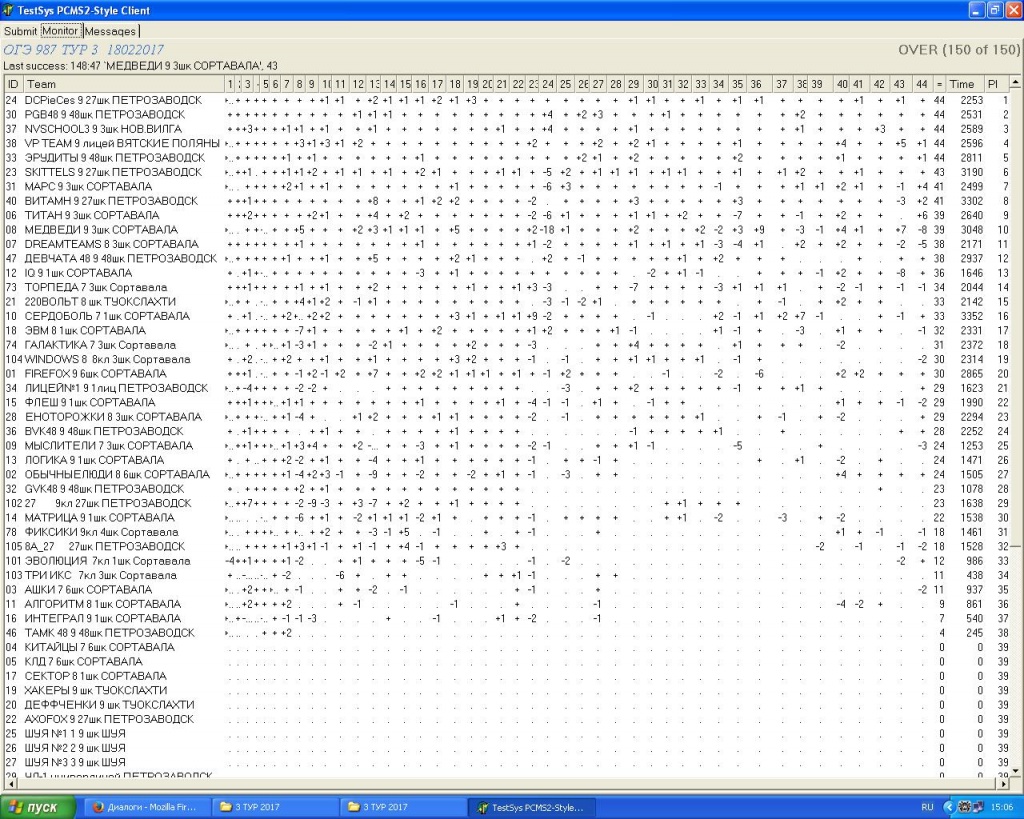This screenshot has width=1024, height=819.
Task: Select team row "ТРИ ИКС 7кл 3шк Сортавала"
Action: click(507, 575)
